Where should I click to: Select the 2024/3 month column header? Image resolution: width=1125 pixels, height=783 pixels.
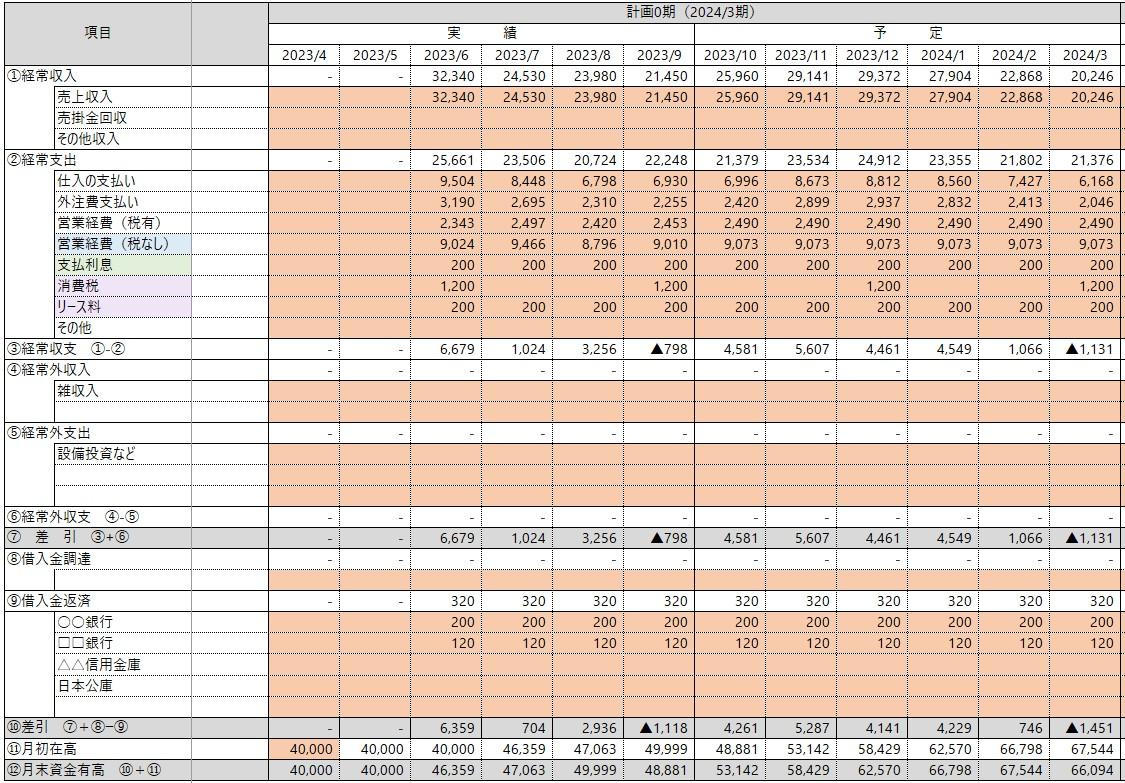pyautogui.click(x=1084, y=55)
